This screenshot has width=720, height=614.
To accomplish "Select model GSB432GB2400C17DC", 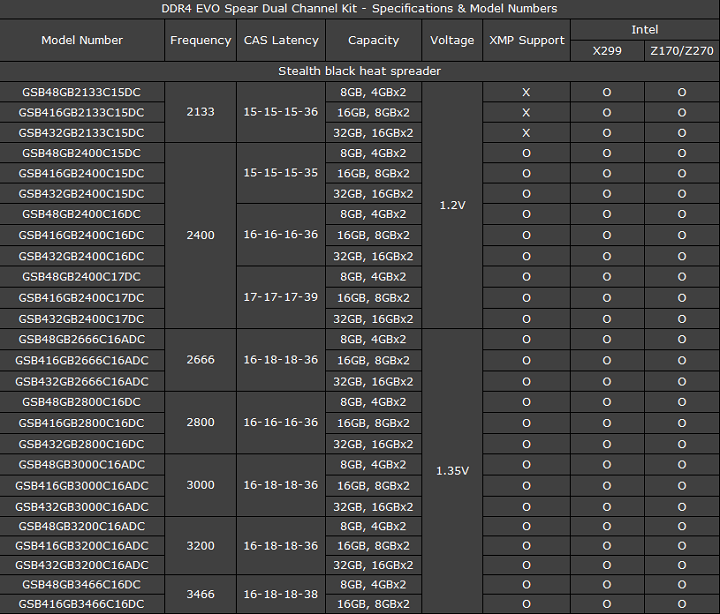I will 82,319.
